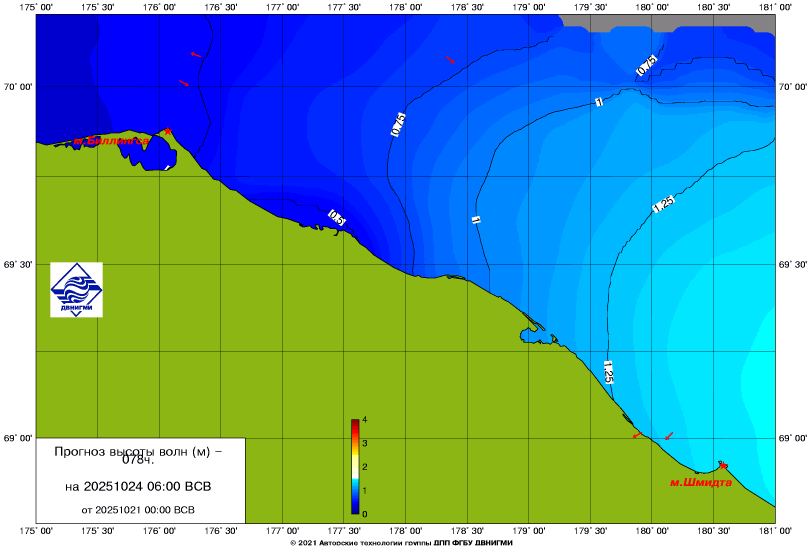
Task: Select the м.Шмидта place label
Action: pyautogui.click(x=700, y=482)
